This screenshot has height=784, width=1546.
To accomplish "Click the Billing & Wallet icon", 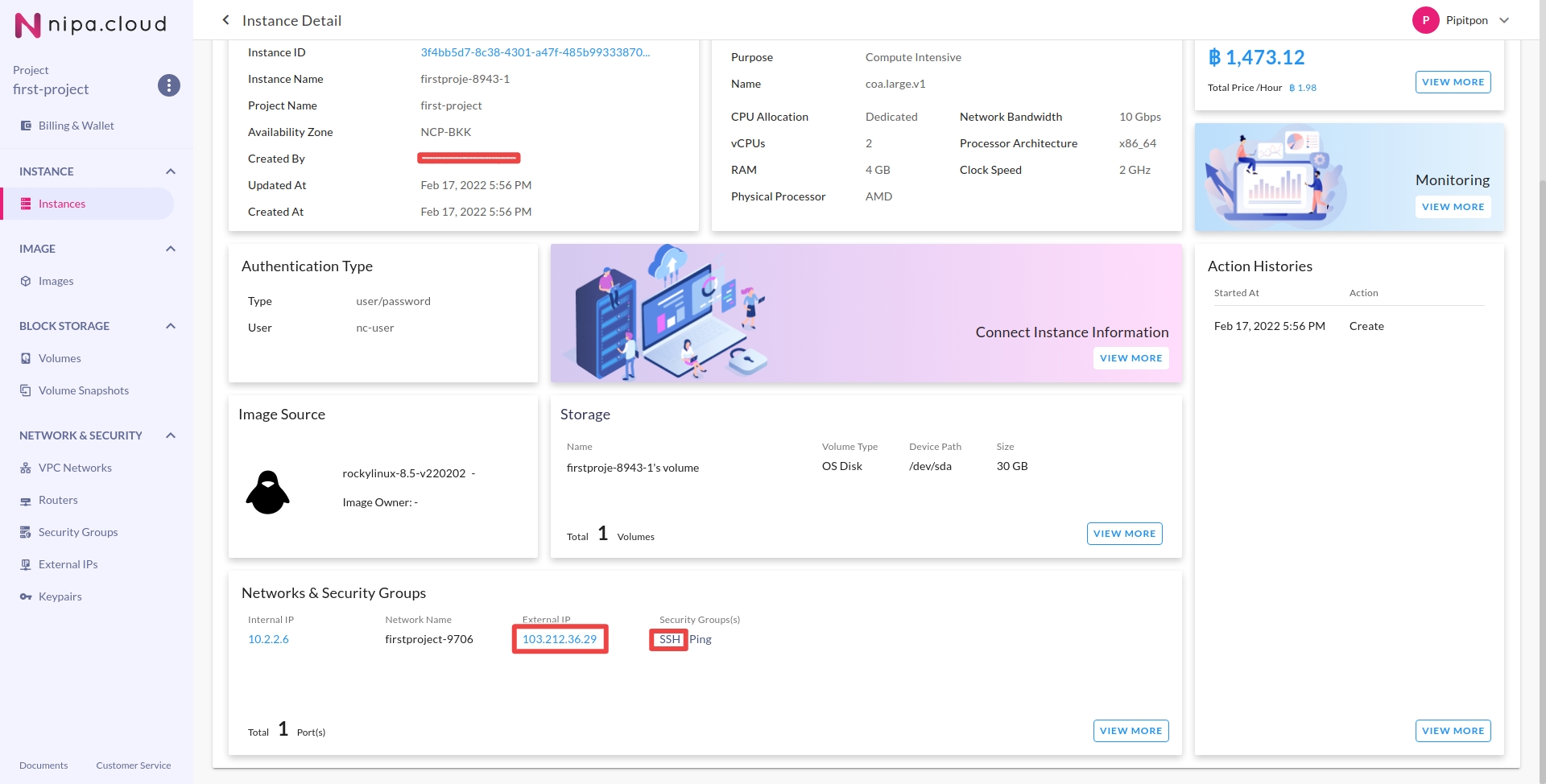I will 26,126.
